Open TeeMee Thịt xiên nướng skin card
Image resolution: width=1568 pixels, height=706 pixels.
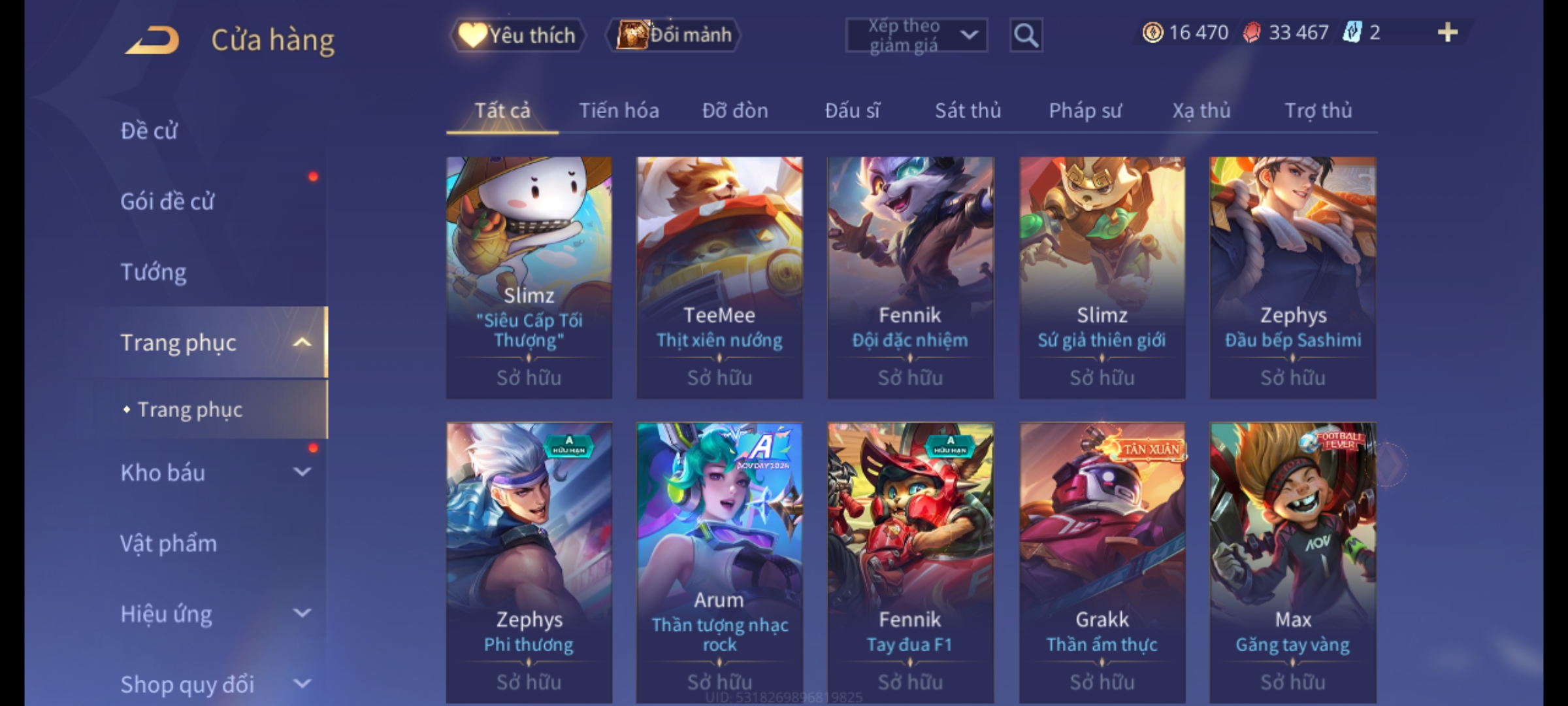(719, 277)
